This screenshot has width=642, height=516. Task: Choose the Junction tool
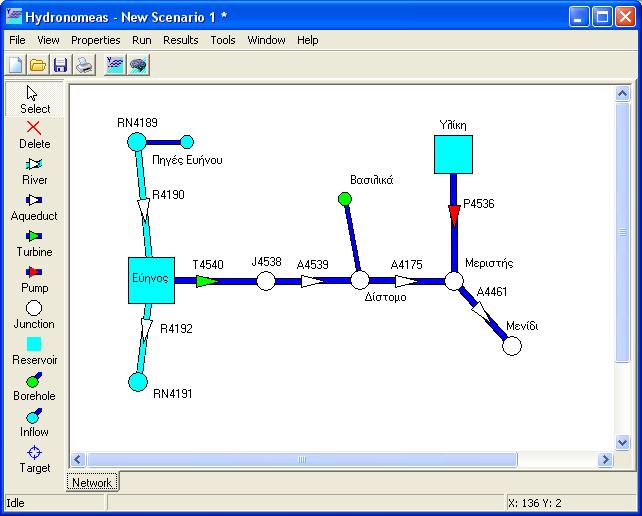tap(34, 315)
